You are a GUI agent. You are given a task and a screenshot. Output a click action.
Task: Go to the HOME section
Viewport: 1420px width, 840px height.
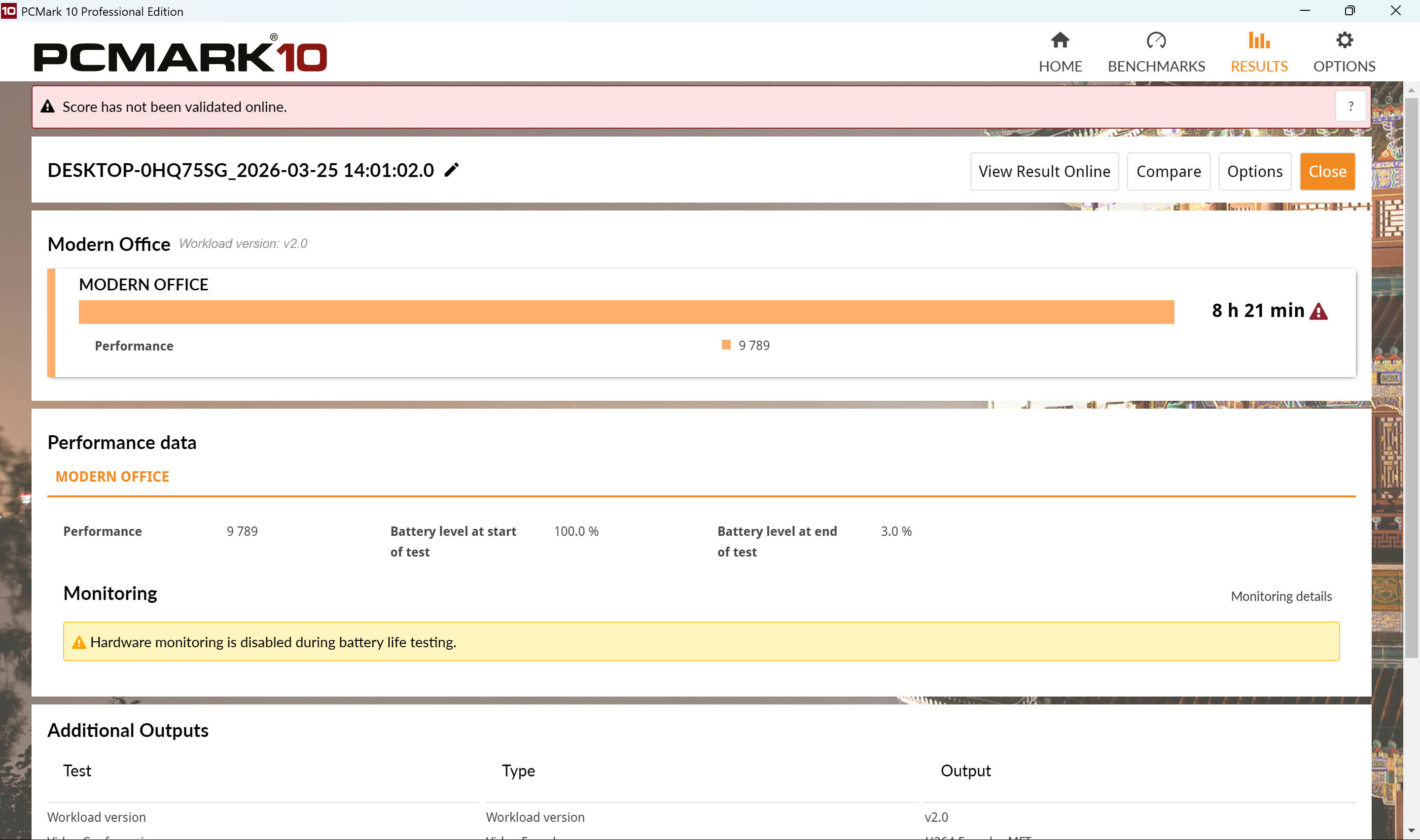point(1060,53)
